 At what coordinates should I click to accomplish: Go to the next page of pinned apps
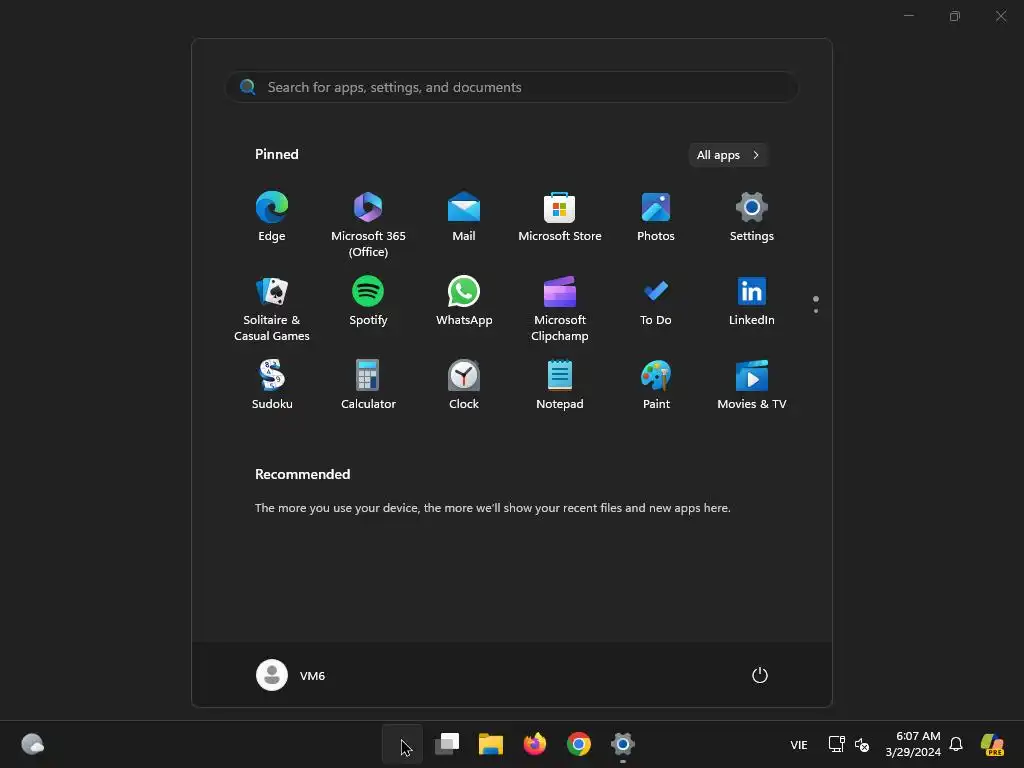[x=816, y=311]
